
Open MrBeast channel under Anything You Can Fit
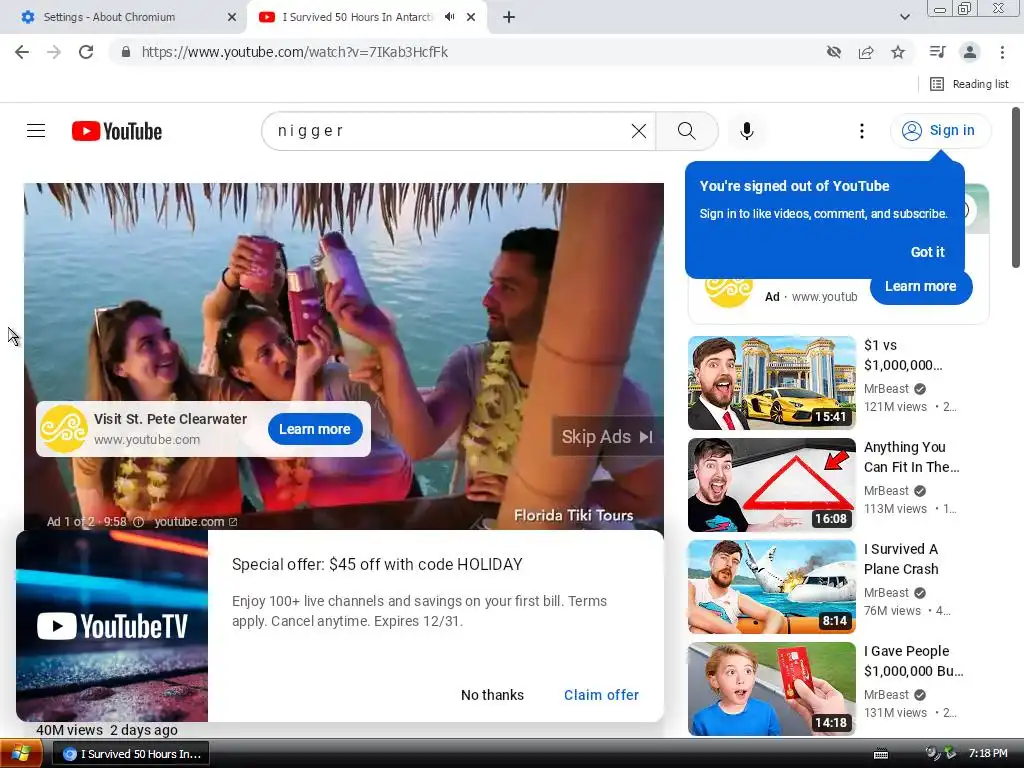886,490
